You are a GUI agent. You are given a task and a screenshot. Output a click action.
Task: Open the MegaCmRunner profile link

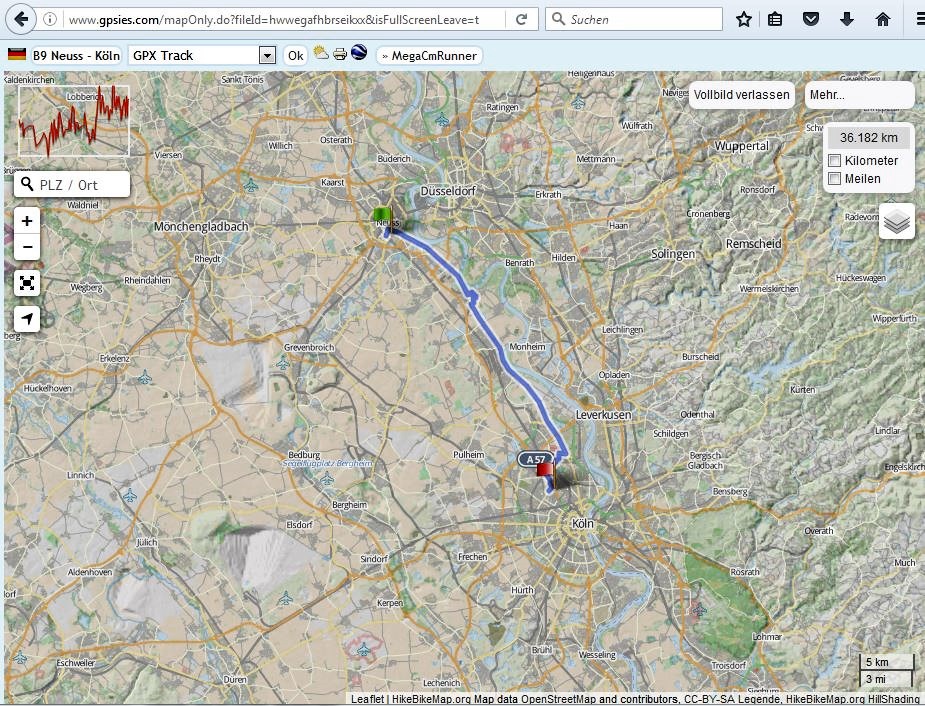tap(430, 56)
